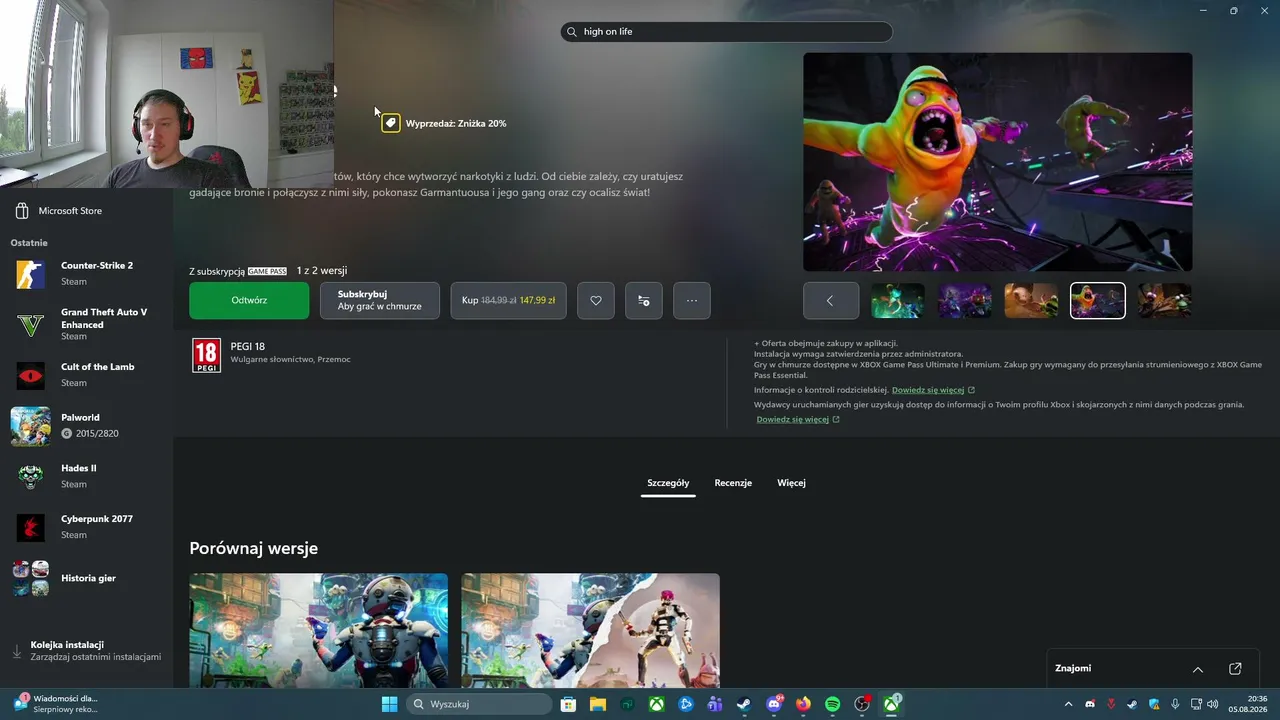
Task: Click the Wyprzedaż: Zniżka 20% label
Action: pos(456,123)
